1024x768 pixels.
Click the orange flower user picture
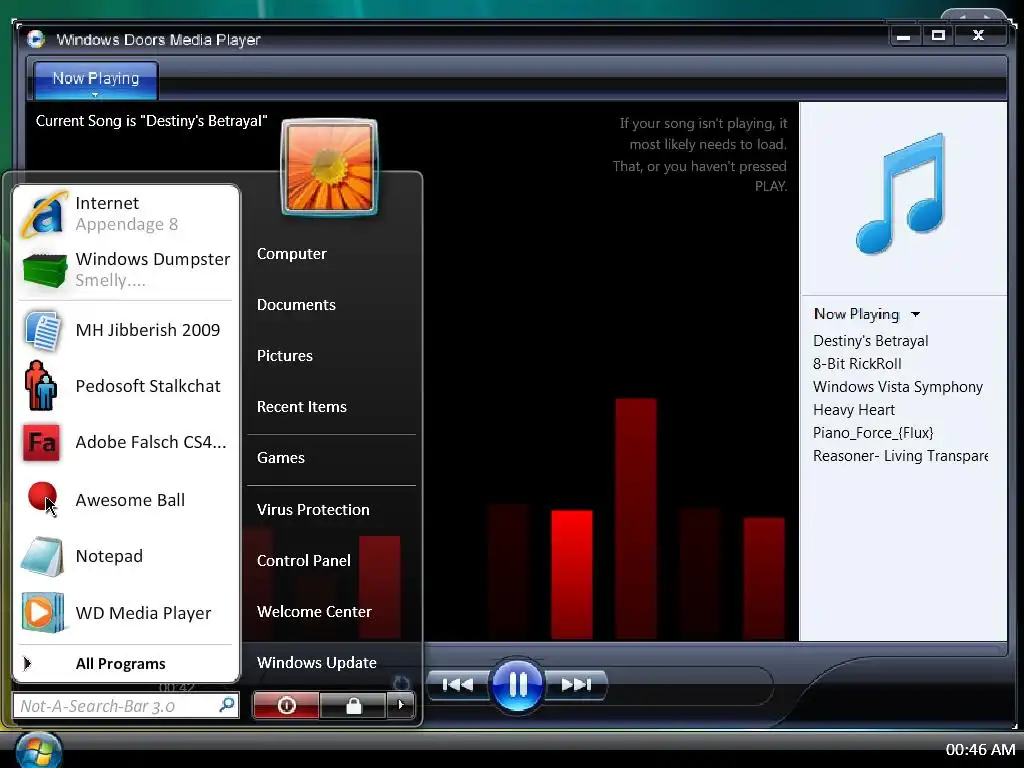click(330, 167)
